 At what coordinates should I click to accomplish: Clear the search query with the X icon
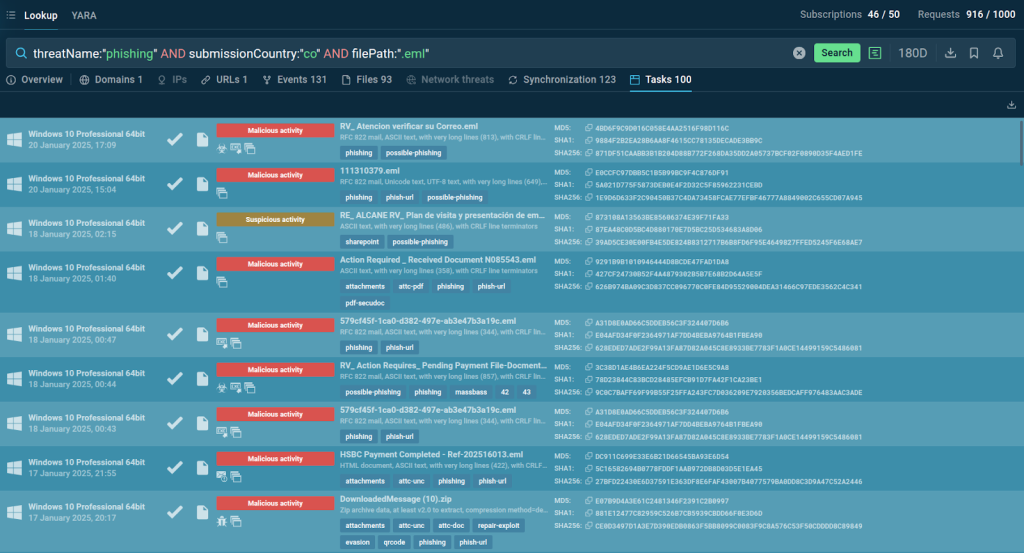[799, 53]
